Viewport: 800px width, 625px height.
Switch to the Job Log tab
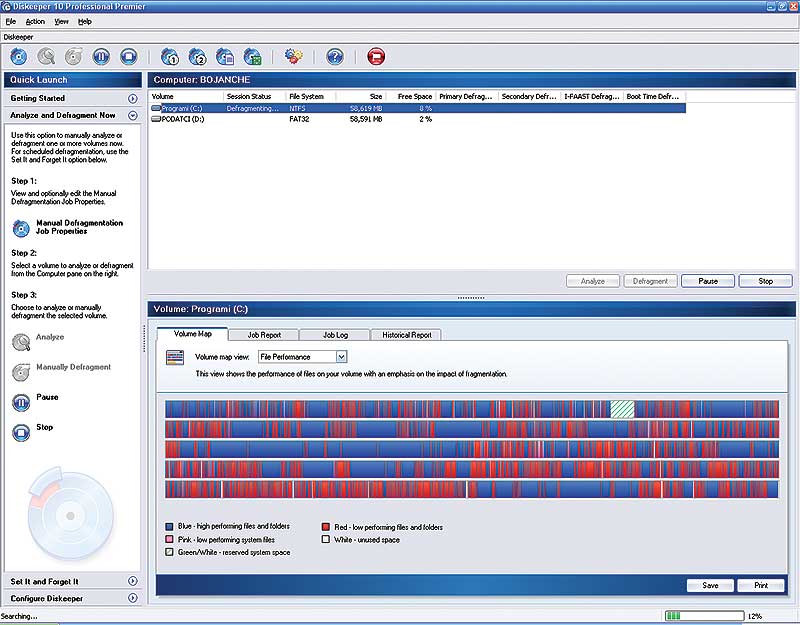[x=335, y=335]
